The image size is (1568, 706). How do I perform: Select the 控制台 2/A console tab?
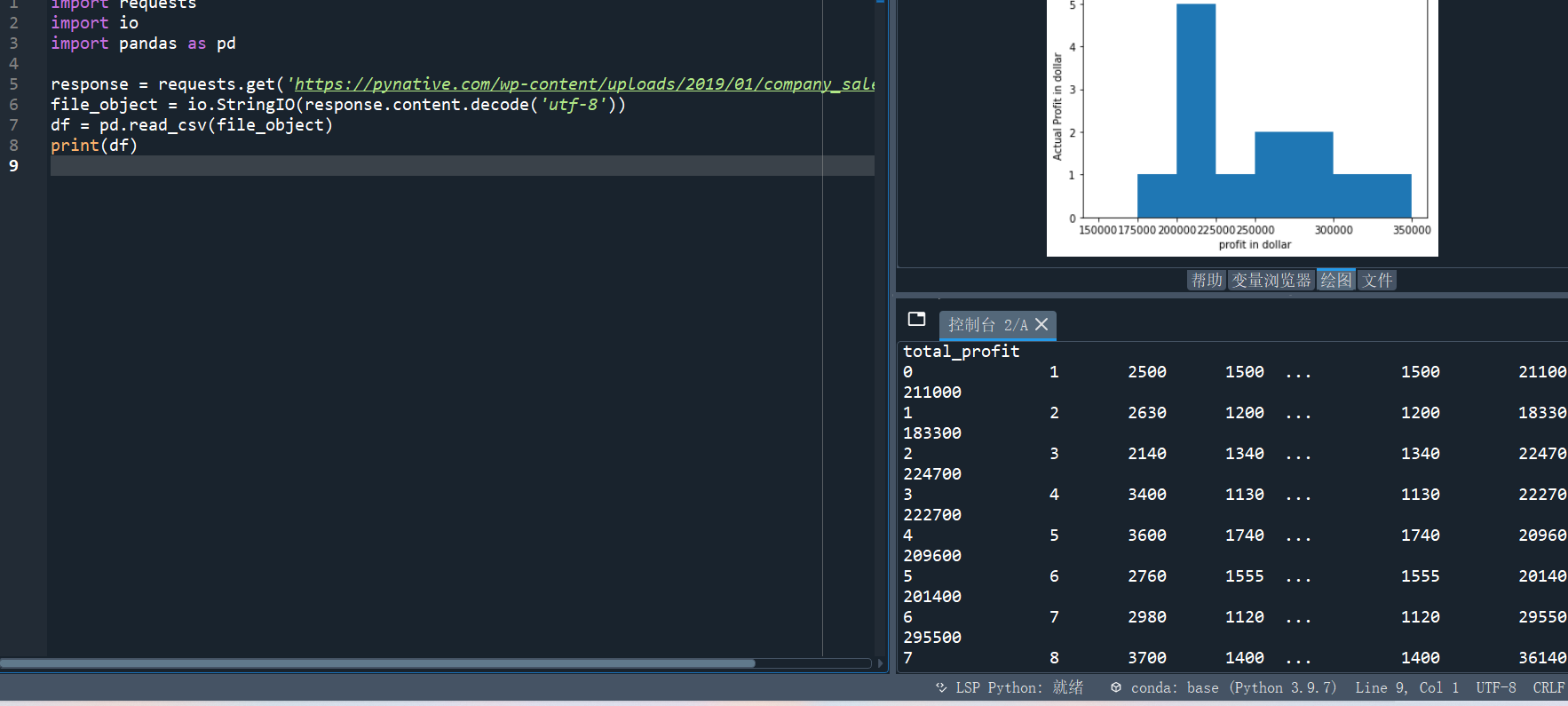coord(987,325)
